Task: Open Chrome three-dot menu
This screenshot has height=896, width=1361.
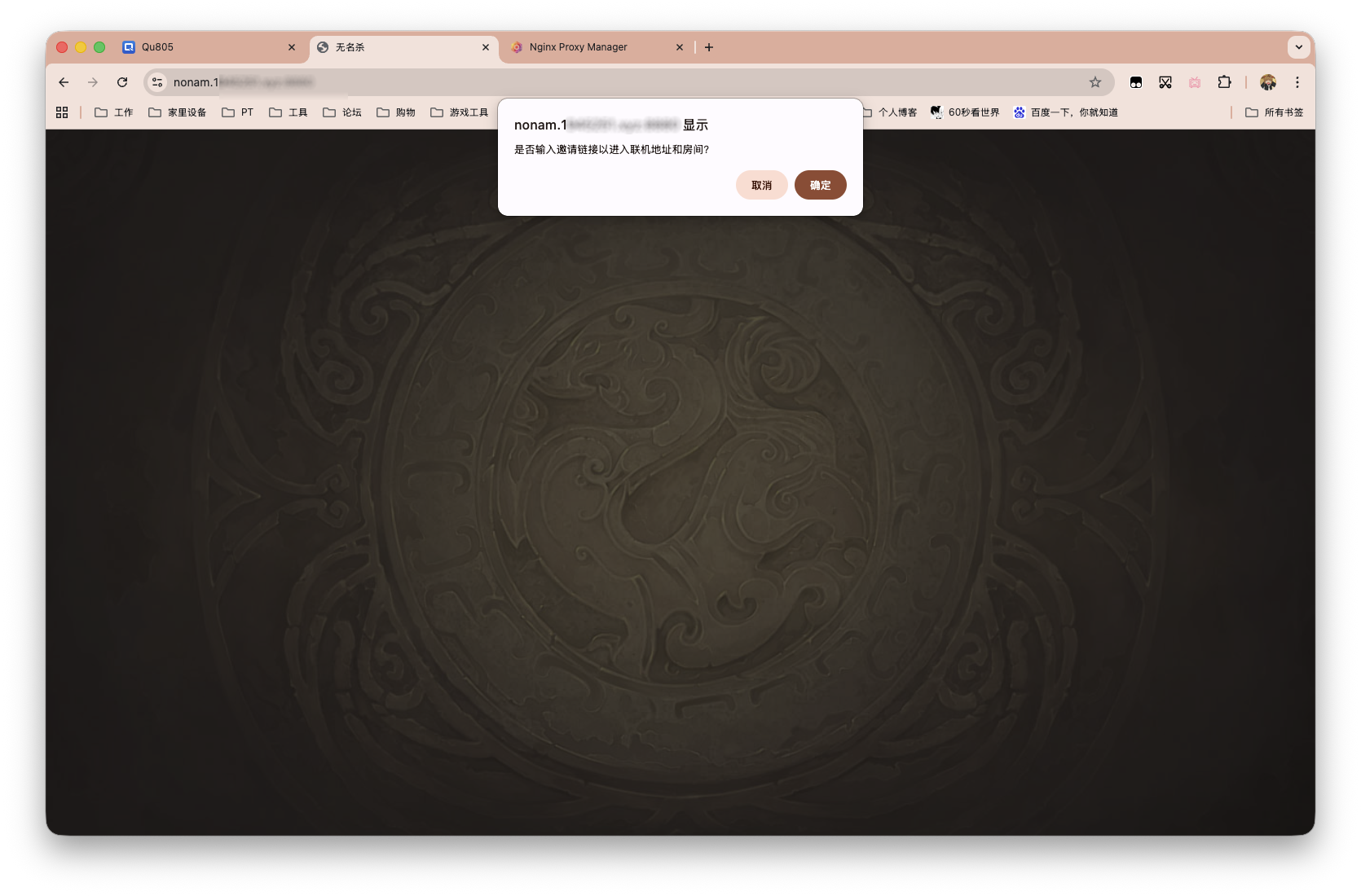Action: 1297,82
